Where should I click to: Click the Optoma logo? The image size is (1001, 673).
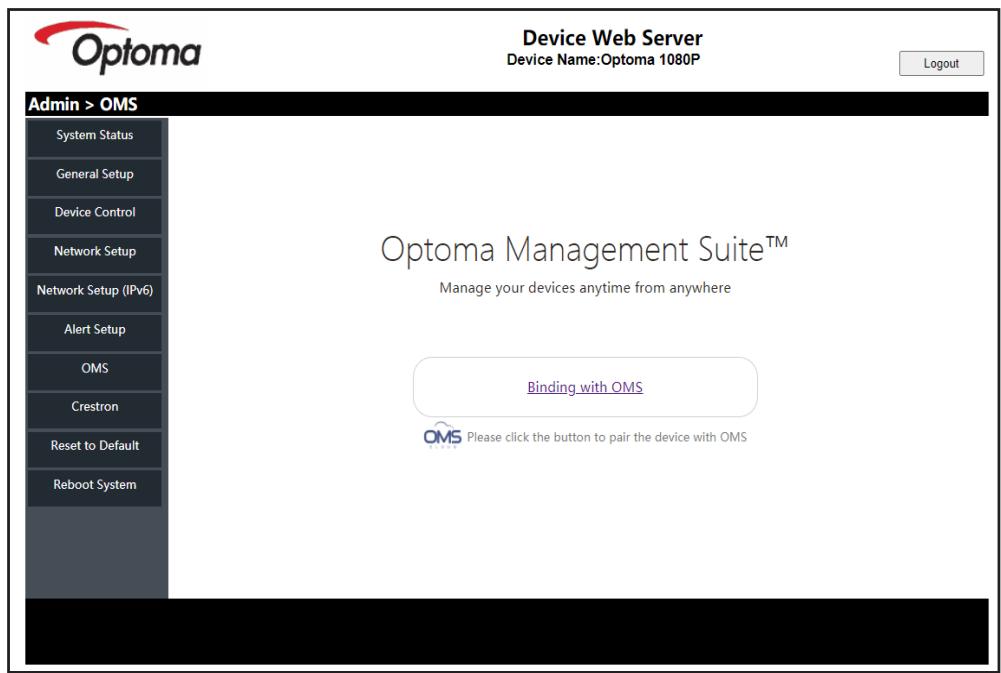(x=117, y=47)
